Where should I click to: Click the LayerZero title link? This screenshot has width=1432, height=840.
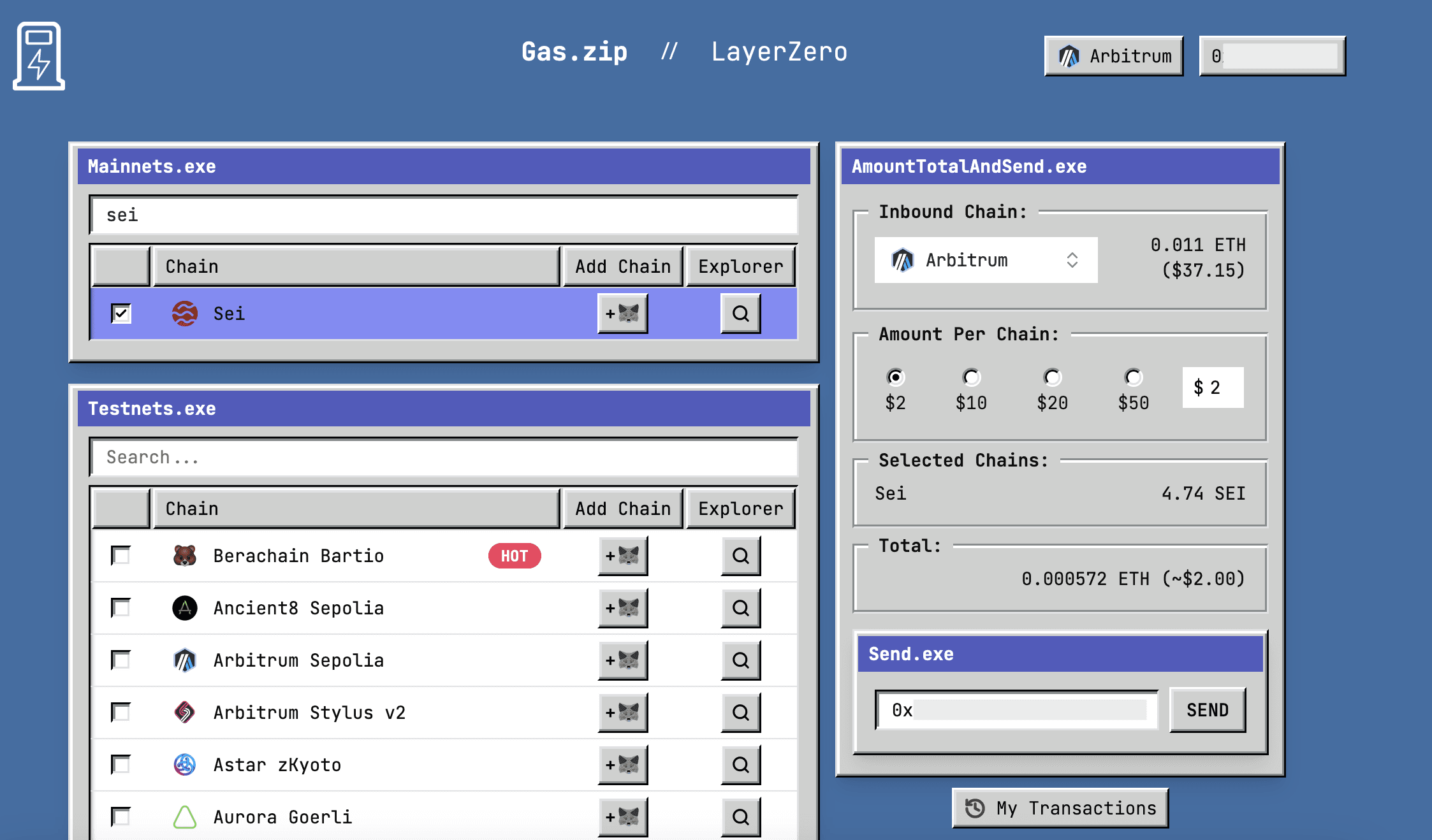tap(779, 52)
